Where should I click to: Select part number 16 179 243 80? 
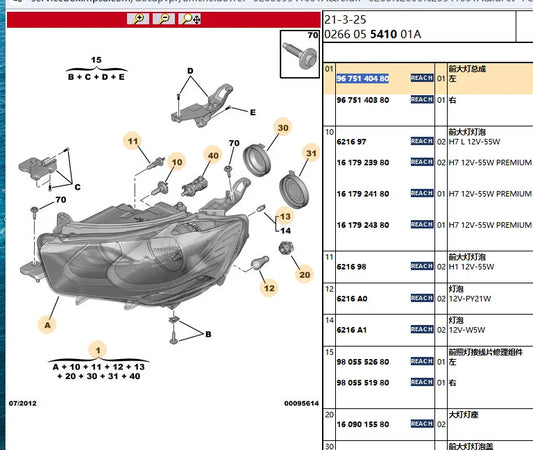point(363,225)
